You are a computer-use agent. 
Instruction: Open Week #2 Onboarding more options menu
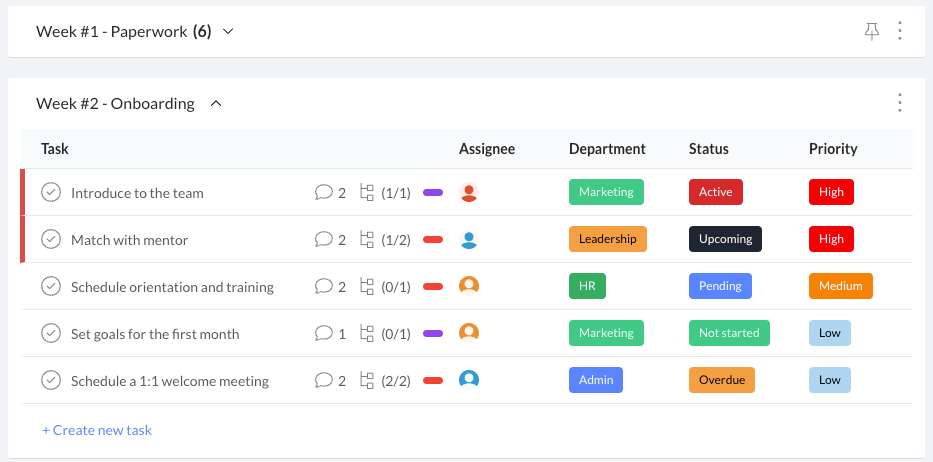coord(900,103)
